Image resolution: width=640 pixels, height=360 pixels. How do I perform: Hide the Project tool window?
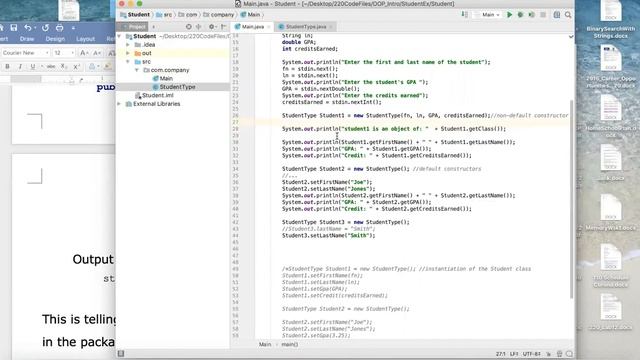(x=223, y=27)
